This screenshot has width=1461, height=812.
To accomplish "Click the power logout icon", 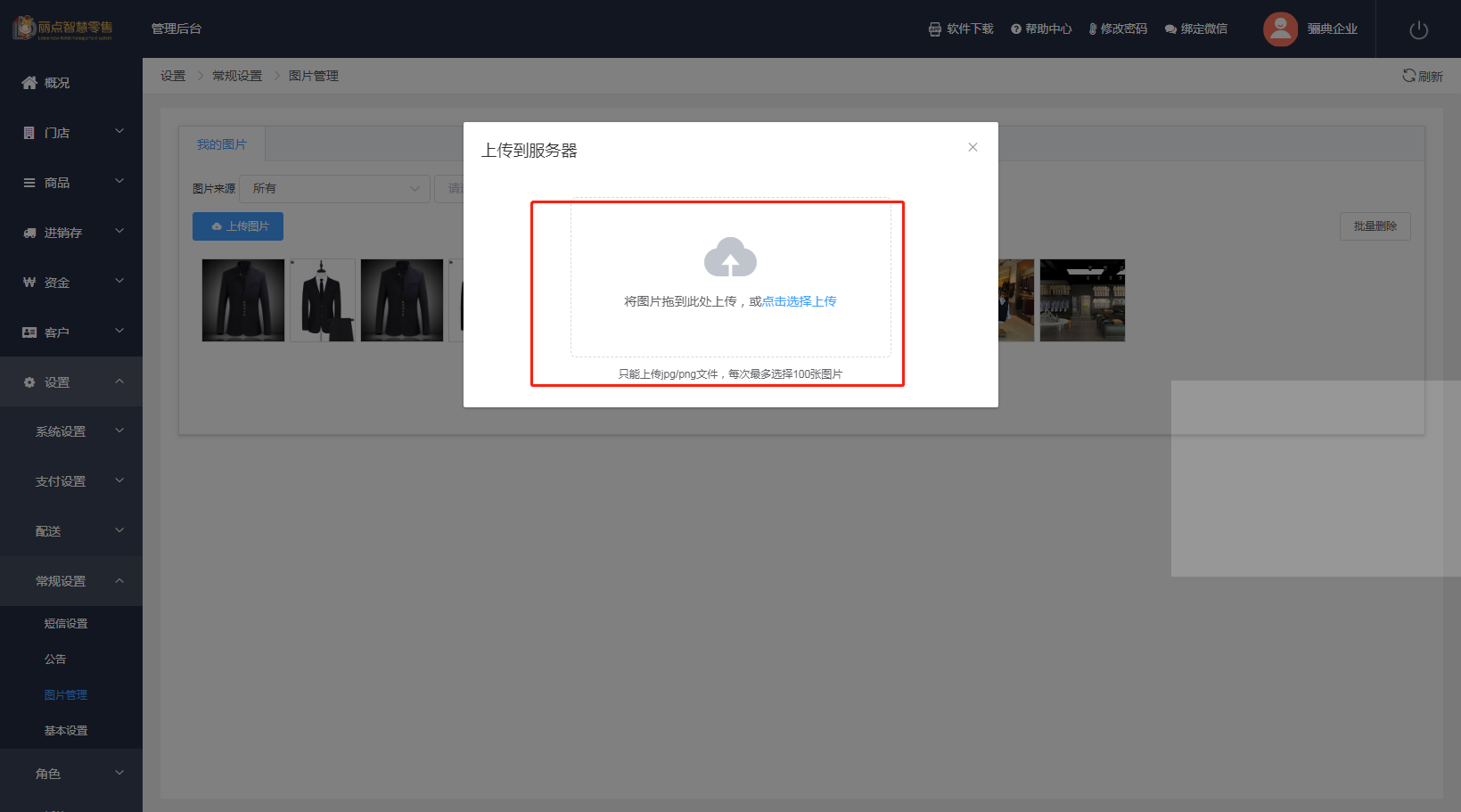I will 1418,29.
